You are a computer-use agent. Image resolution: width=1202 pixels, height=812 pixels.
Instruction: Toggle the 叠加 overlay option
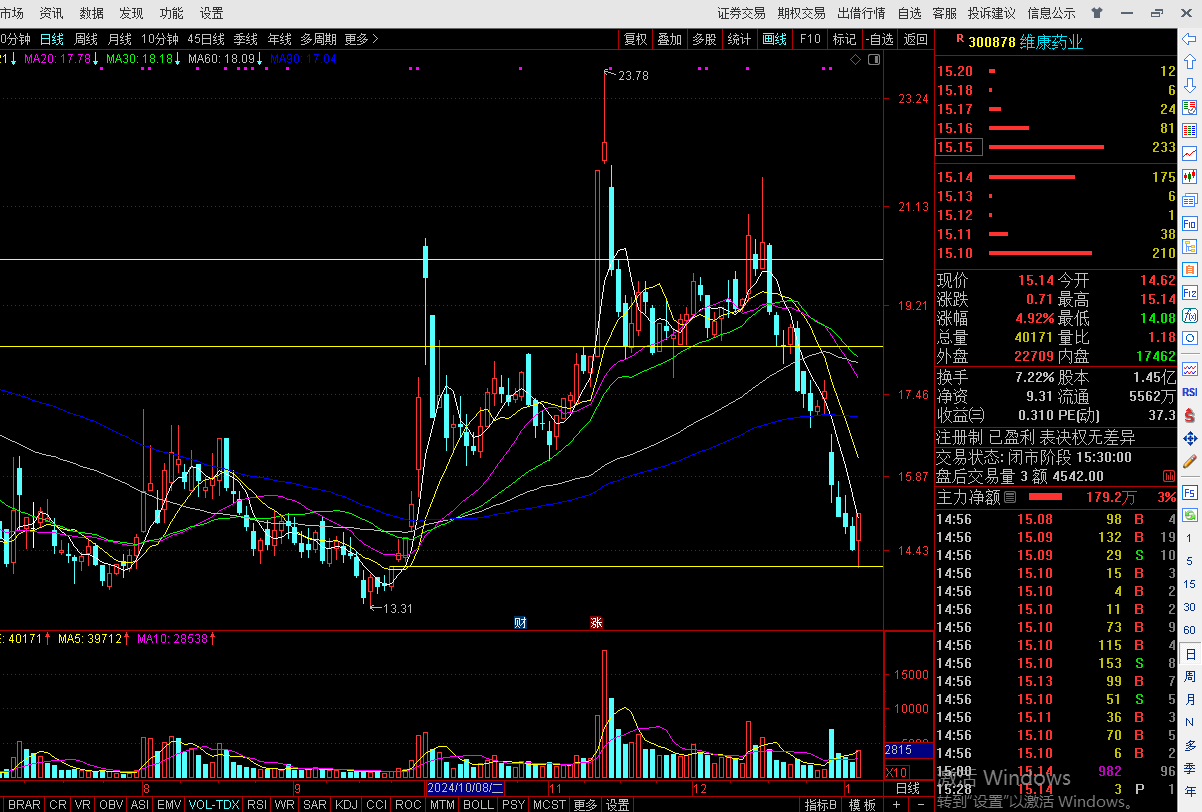point(669,39)
